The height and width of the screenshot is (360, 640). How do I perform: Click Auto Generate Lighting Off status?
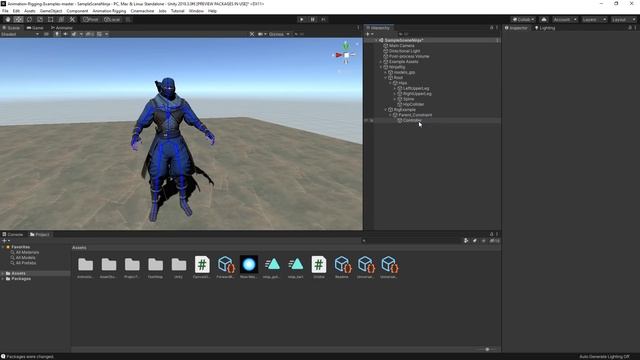(604, 357)
